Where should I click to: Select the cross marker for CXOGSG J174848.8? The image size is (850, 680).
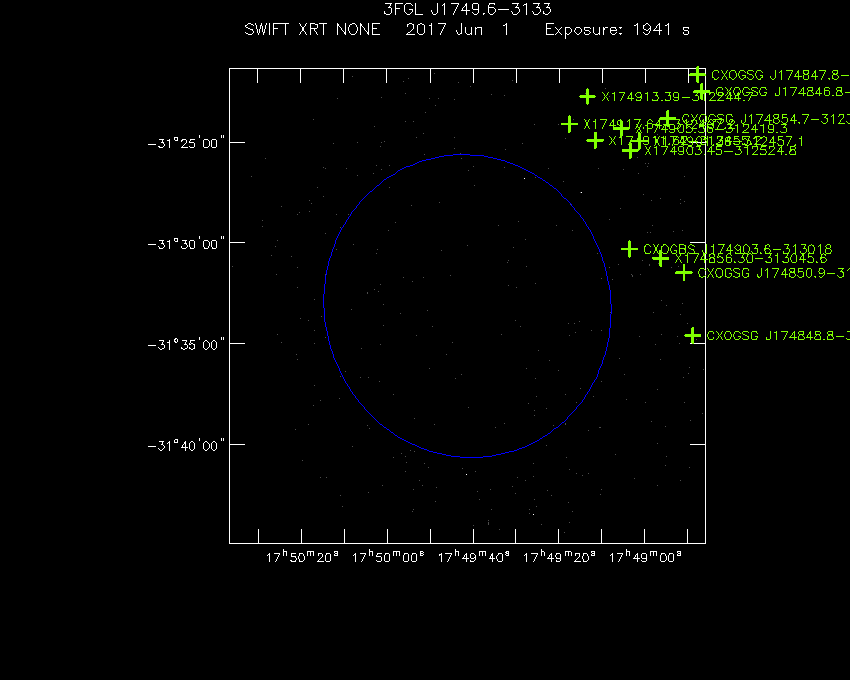692,336
